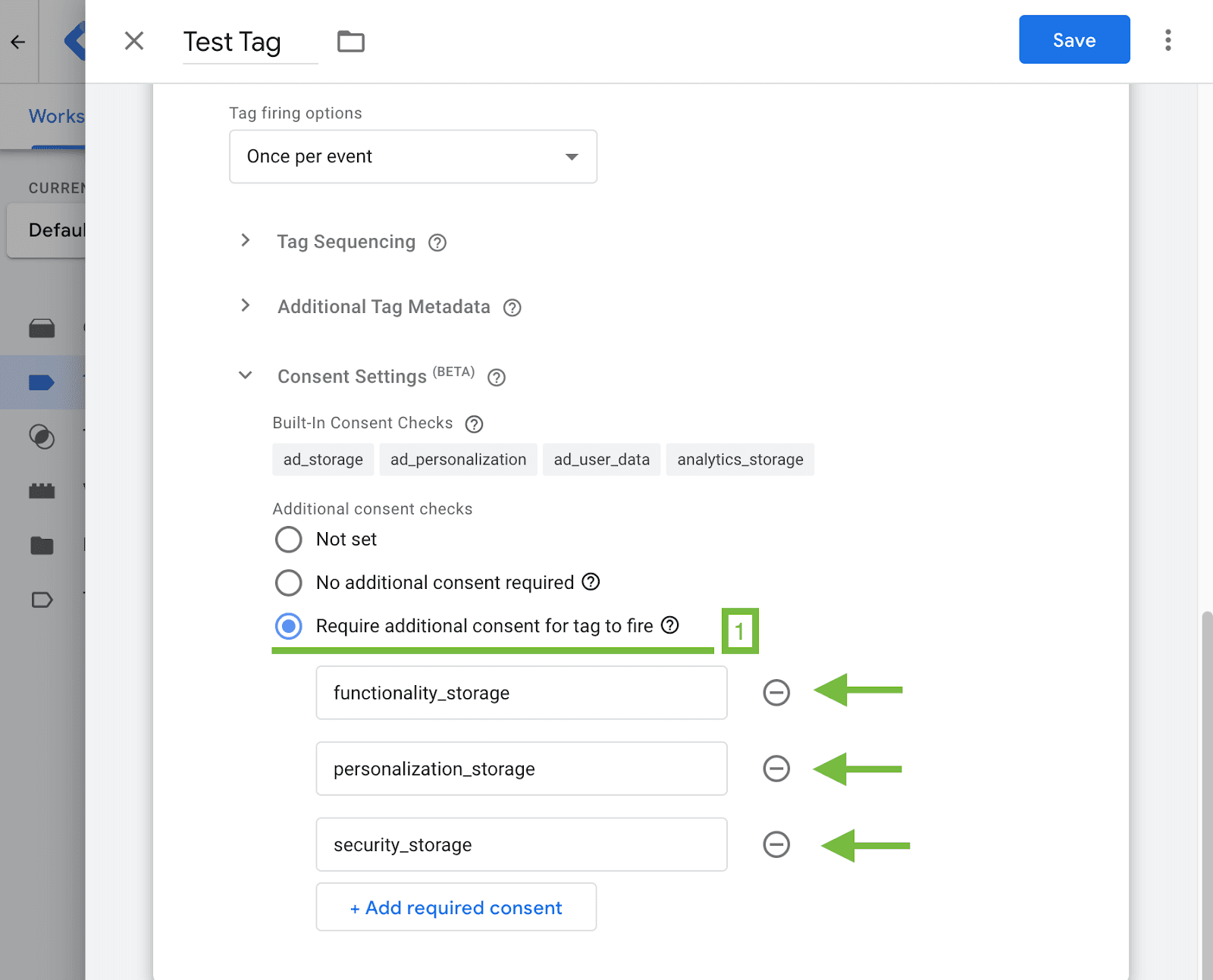Switch to the Workspace tab

click(x=57, y=116)
